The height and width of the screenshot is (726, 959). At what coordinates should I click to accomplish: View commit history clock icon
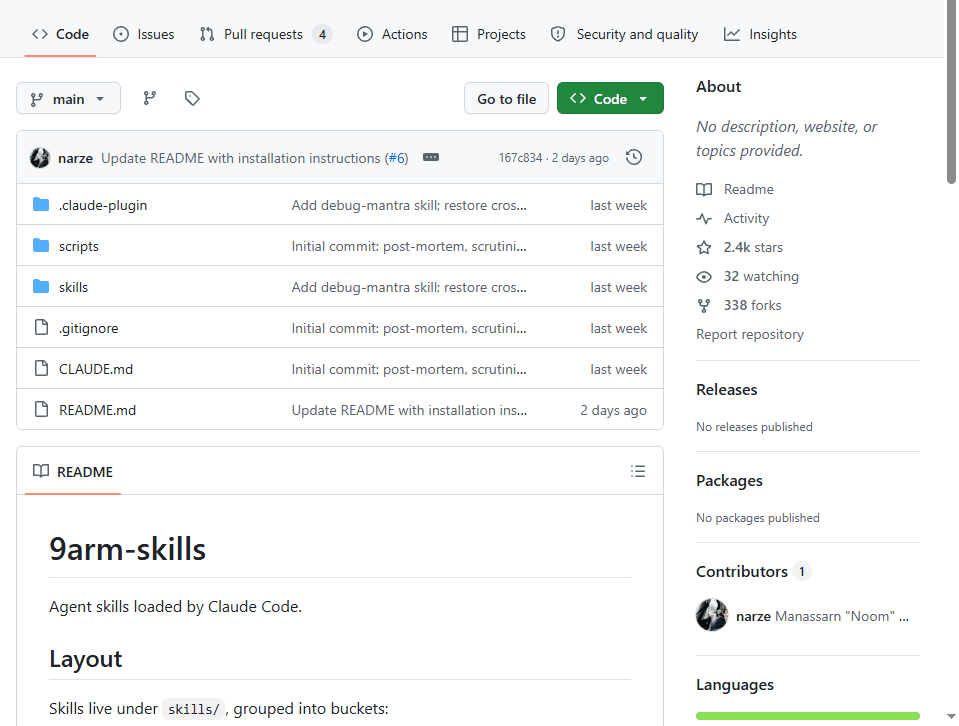pyautogui.click(x=634, y=157)
